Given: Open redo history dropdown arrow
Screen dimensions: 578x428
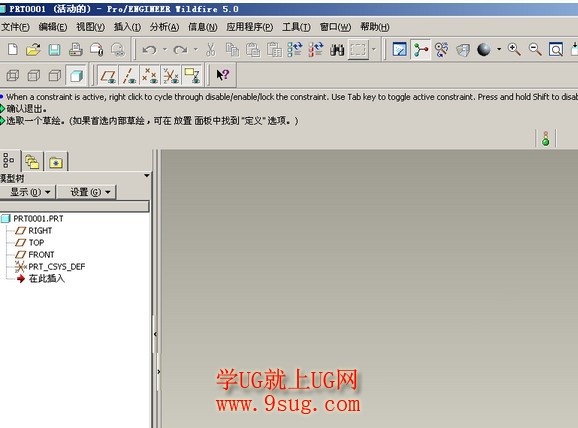Looking at the screenshot, I should [x=195, y=49].
